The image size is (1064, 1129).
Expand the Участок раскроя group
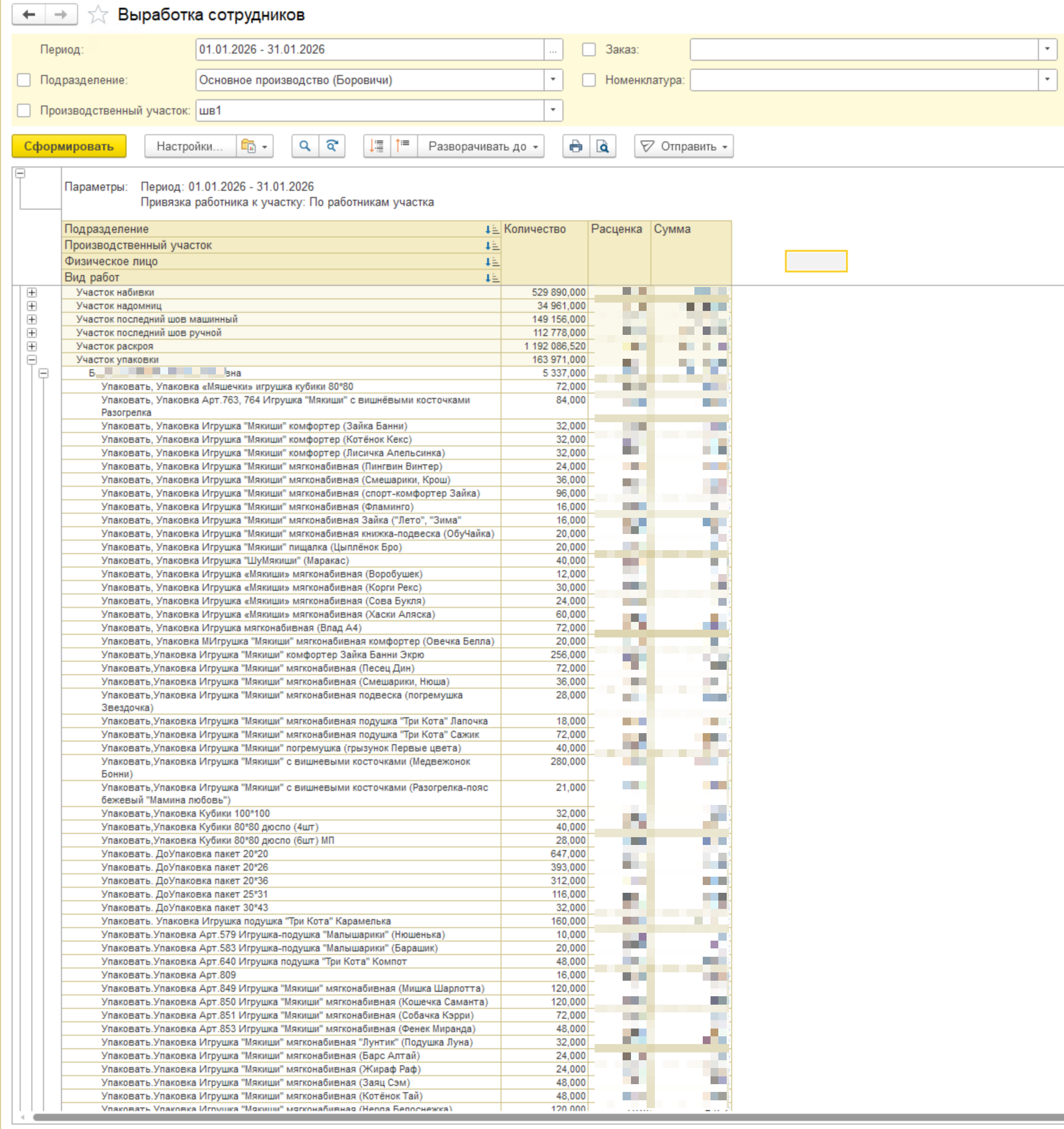[32, 346]
